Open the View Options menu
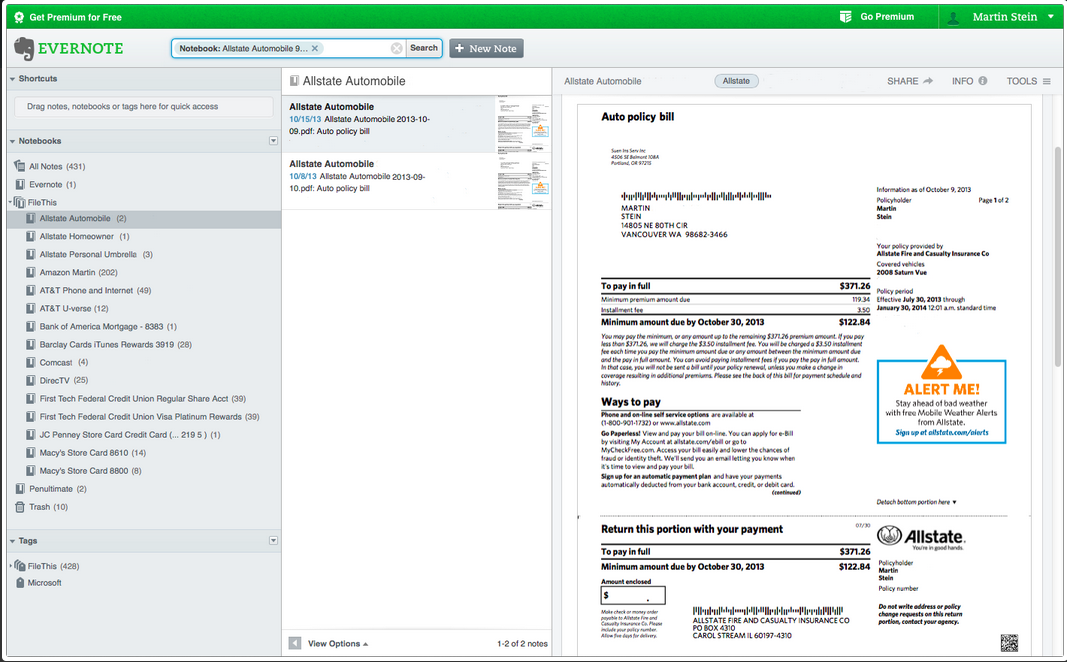The image size is (1067, 662). pos(338,643)
